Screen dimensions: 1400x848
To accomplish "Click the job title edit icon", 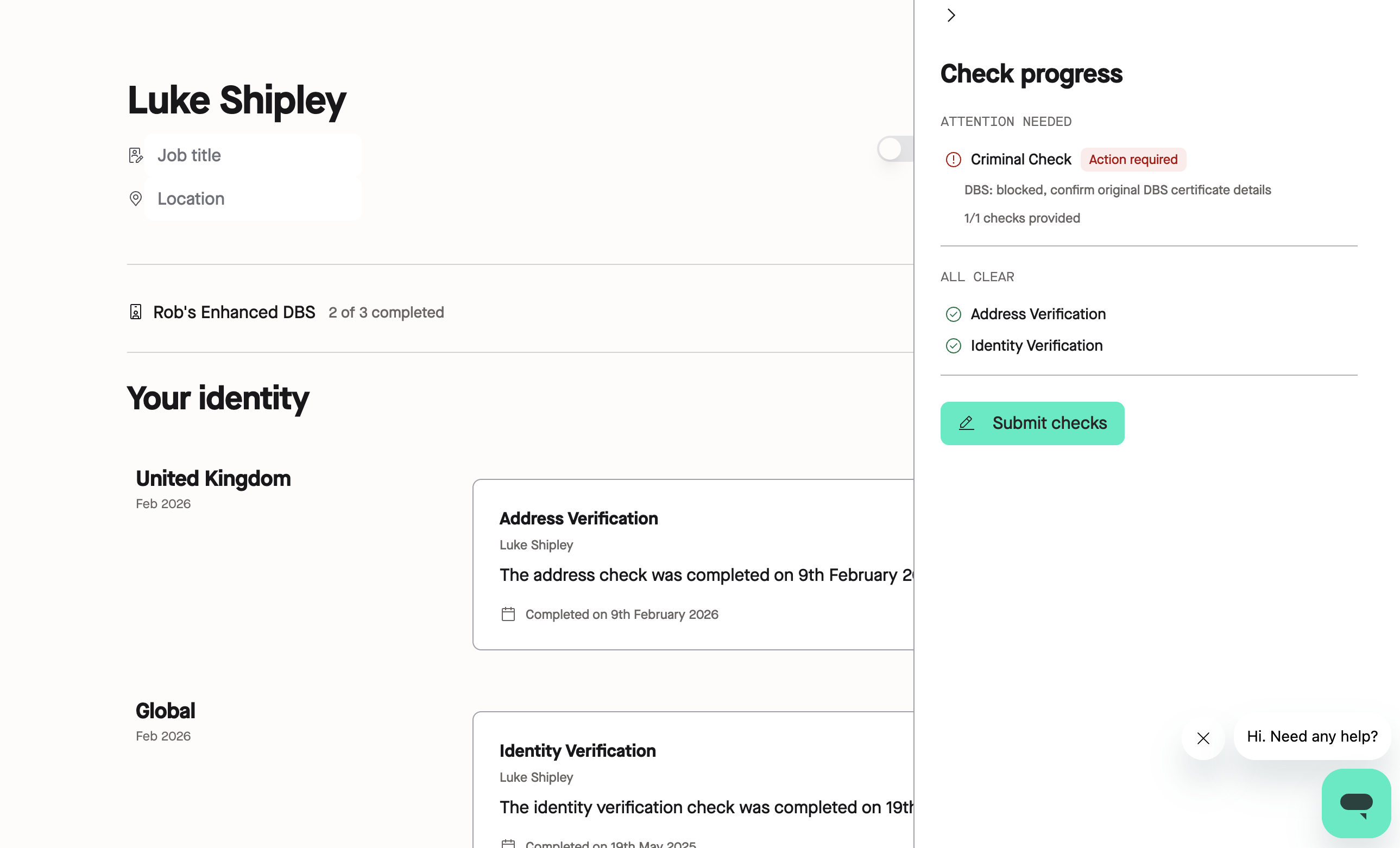I will click(135, 155).
